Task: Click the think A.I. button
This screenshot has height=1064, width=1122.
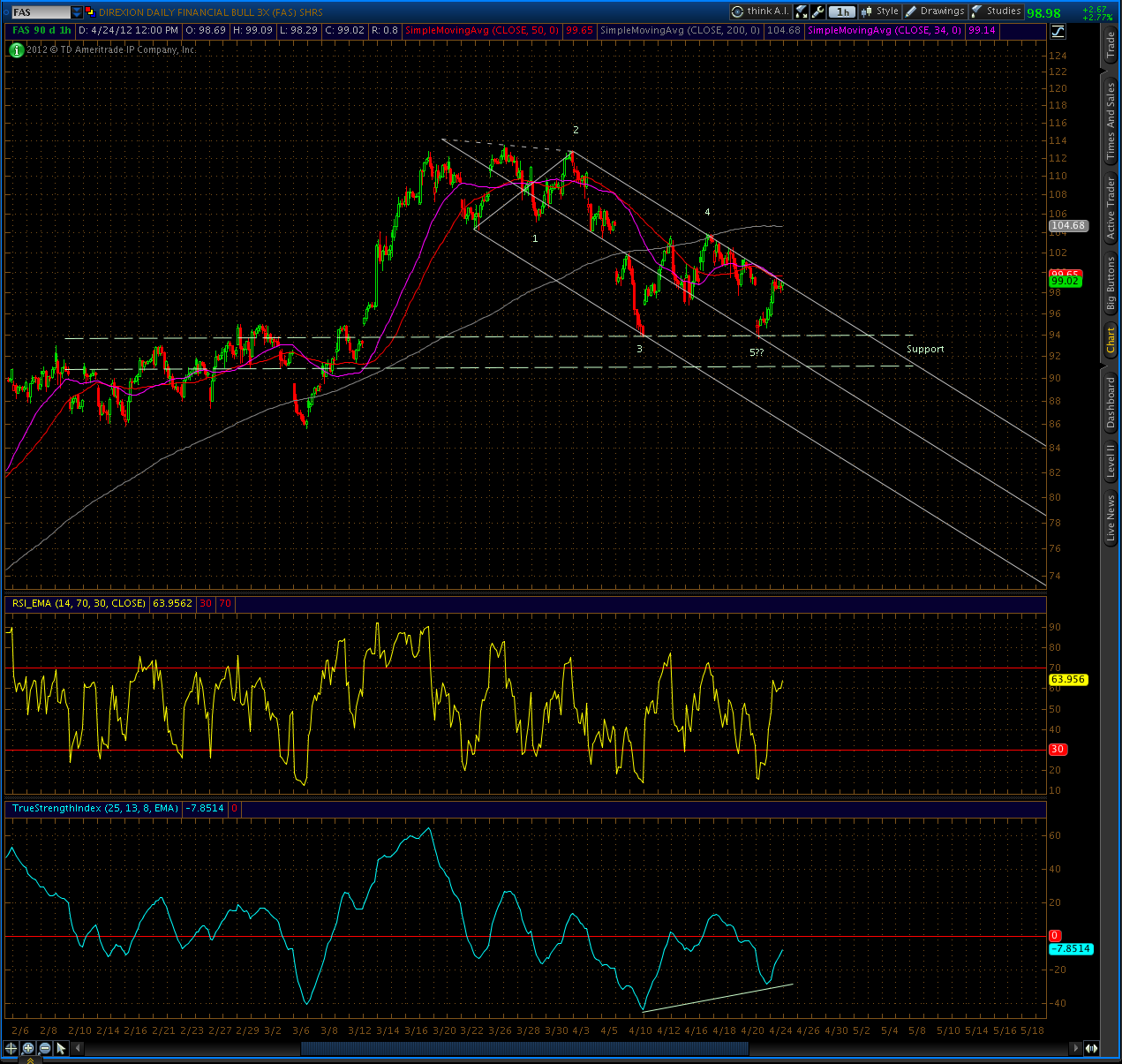Action: click(760, 11)
